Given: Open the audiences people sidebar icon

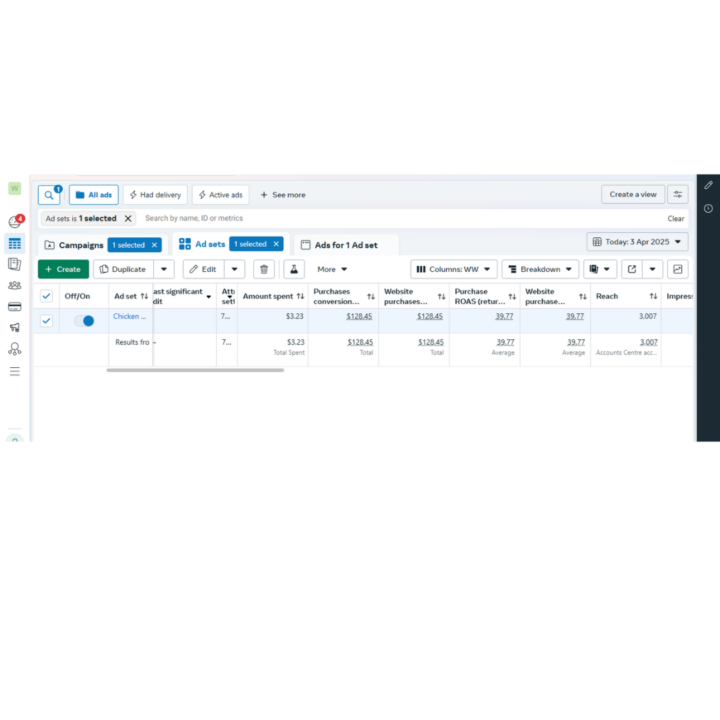Looking at the screenshot, I should (15, 286).
